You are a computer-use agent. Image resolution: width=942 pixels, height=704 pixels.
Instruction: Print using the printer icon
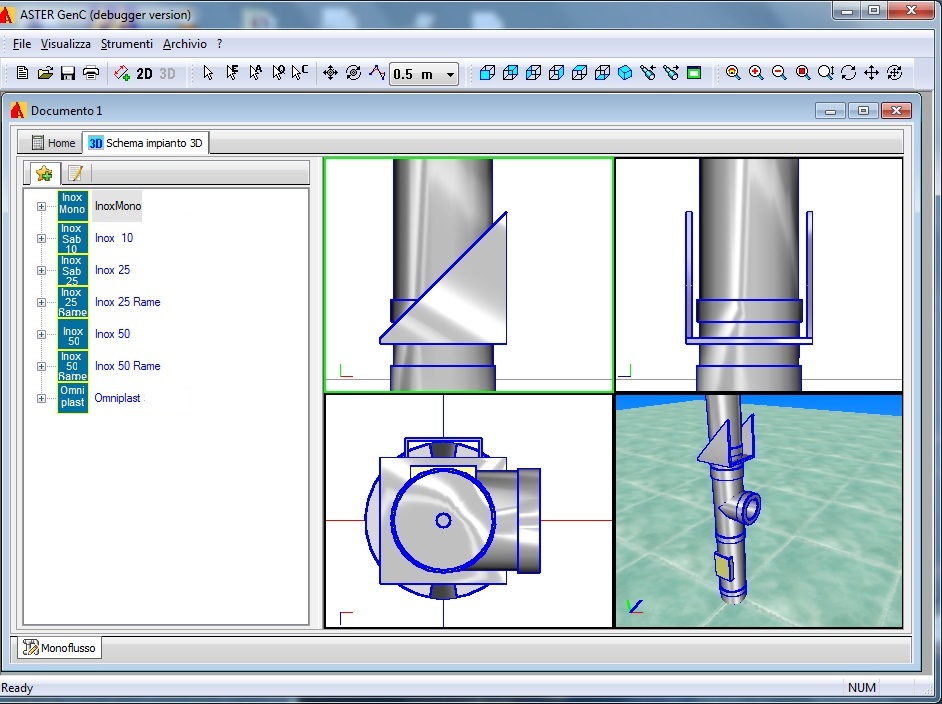tap(91, 73)
